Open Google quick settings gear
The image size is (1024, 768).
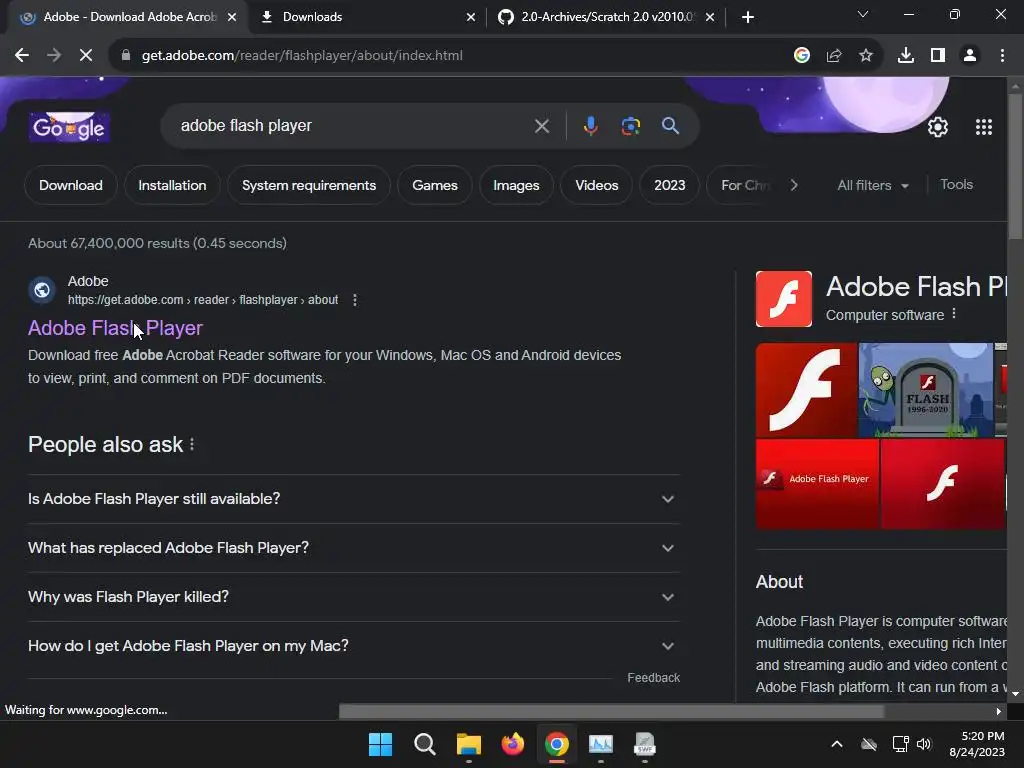(938, 127)
